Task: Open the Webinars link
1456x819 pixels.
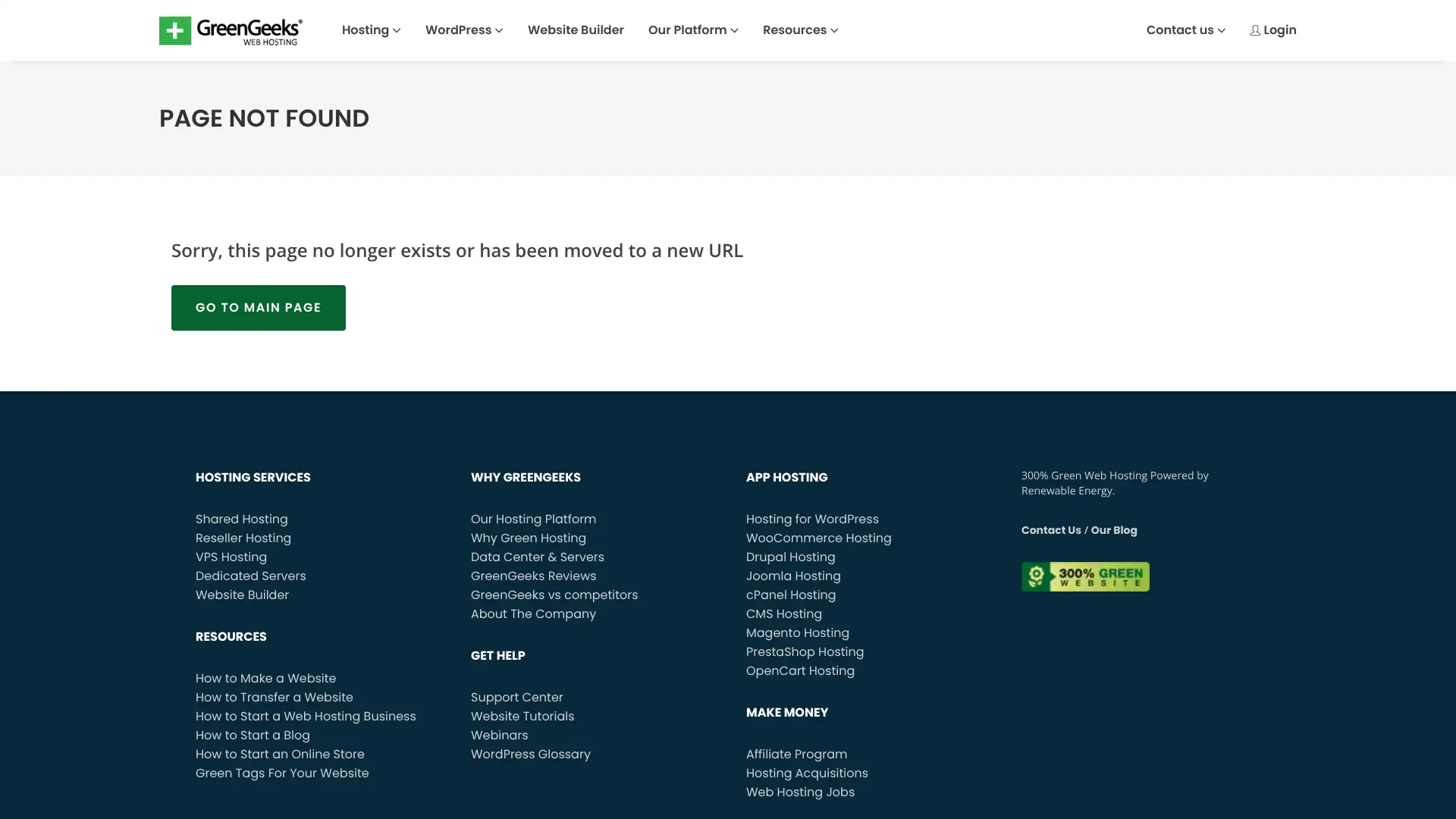Action: coord(499,736)
